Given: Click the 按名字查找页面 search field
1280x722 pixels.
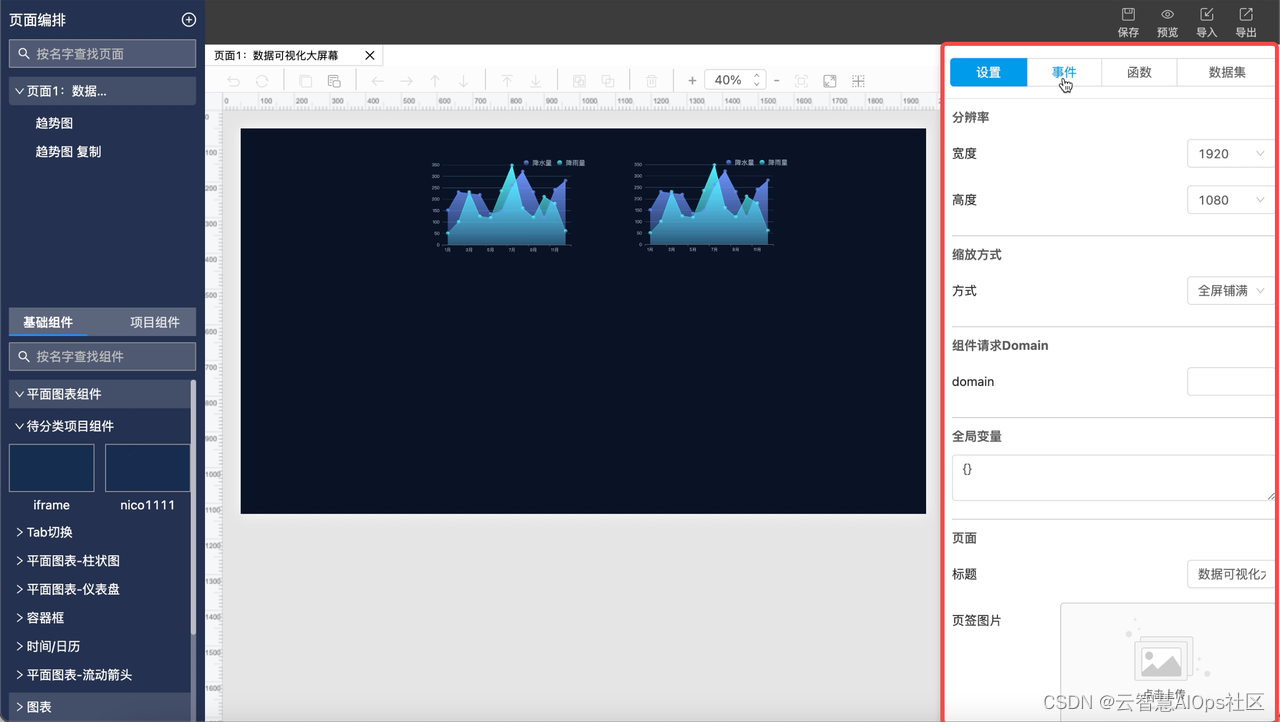Looking at the screenshot, I should [102, 54].
